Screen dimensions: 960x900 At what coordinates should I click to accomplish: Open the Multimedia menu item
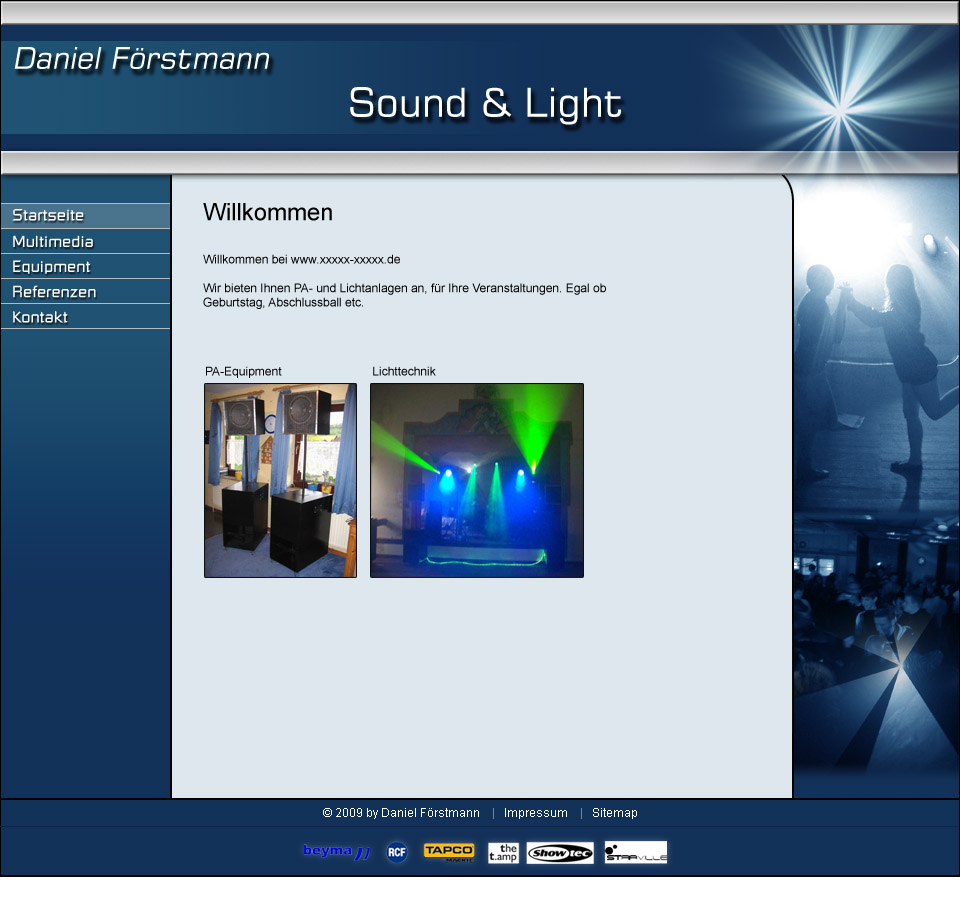(x=85, y=242)
